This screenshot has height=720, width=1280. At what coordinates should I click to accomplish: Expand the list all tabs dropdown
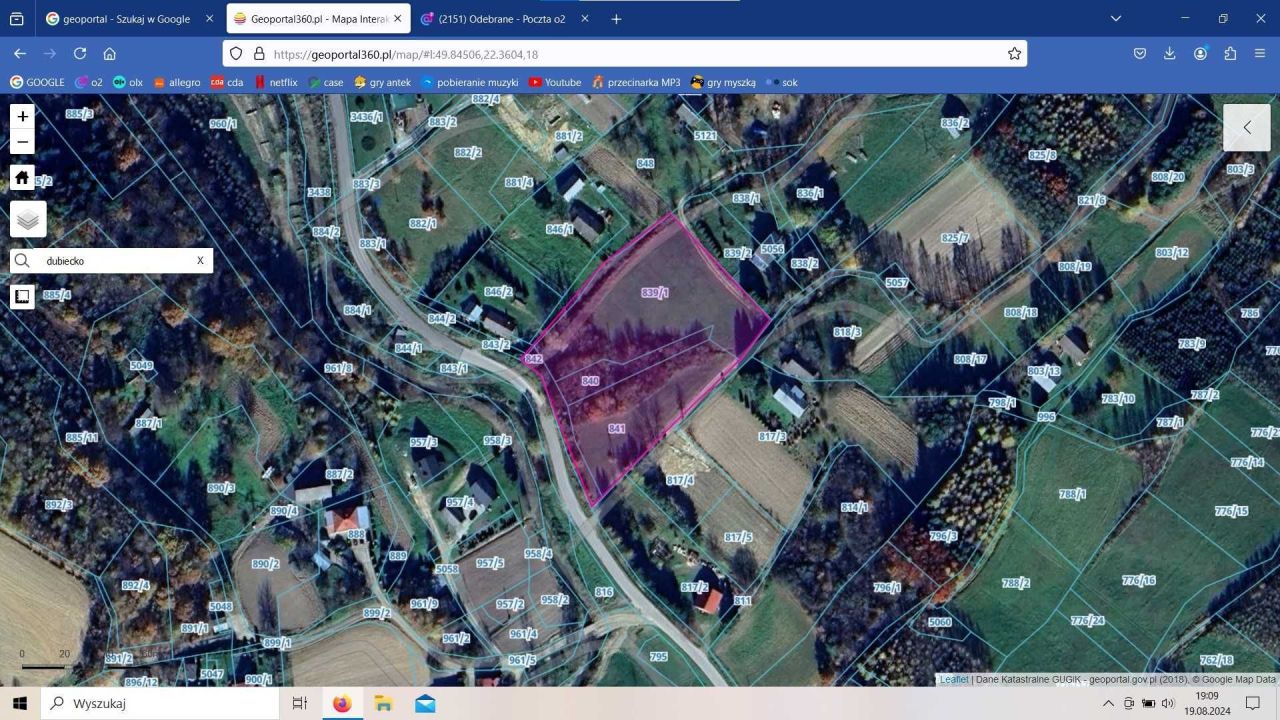pyautogui.click(x=1116, y=19)
